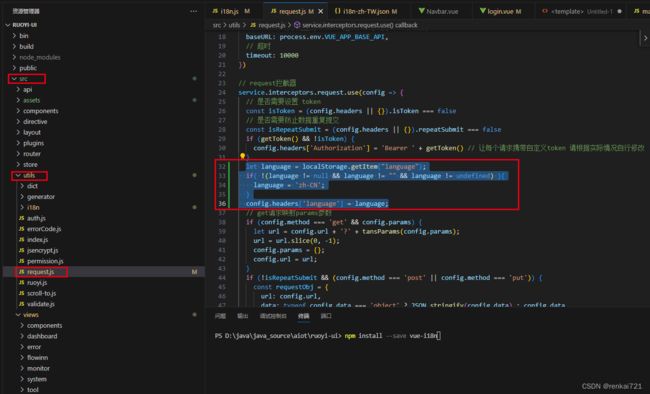This screenshot has width=650, height=394.
Task: Click the arrow icon at editor right edge
Action: [x=645, y=38]
